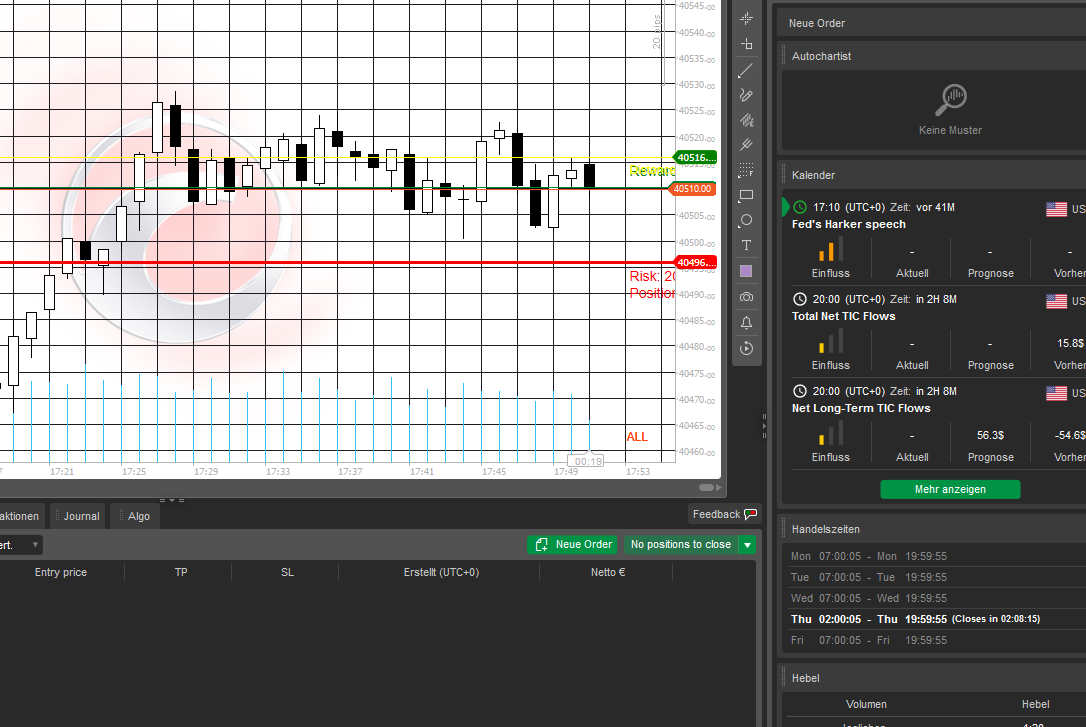Viewport: 1086px width, 727px height.
Task: Select the text annotation tool
Action: [x=746, y=245]
